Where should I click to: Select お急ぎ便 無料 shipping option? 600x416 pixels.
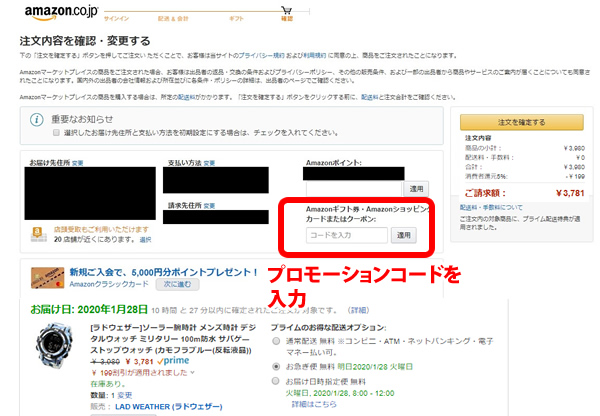(276, 367)
